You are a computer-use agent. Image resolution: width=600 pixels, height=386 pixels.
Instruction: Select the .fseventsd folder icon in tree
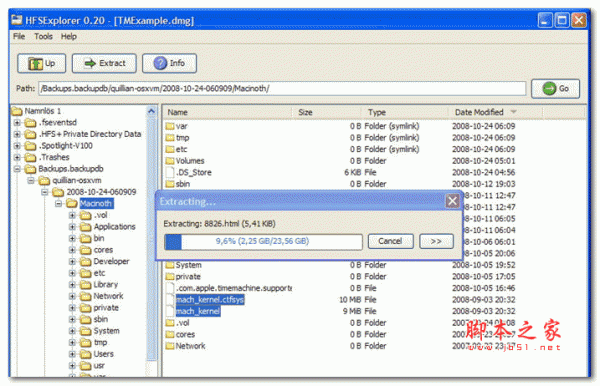[30, 123]
